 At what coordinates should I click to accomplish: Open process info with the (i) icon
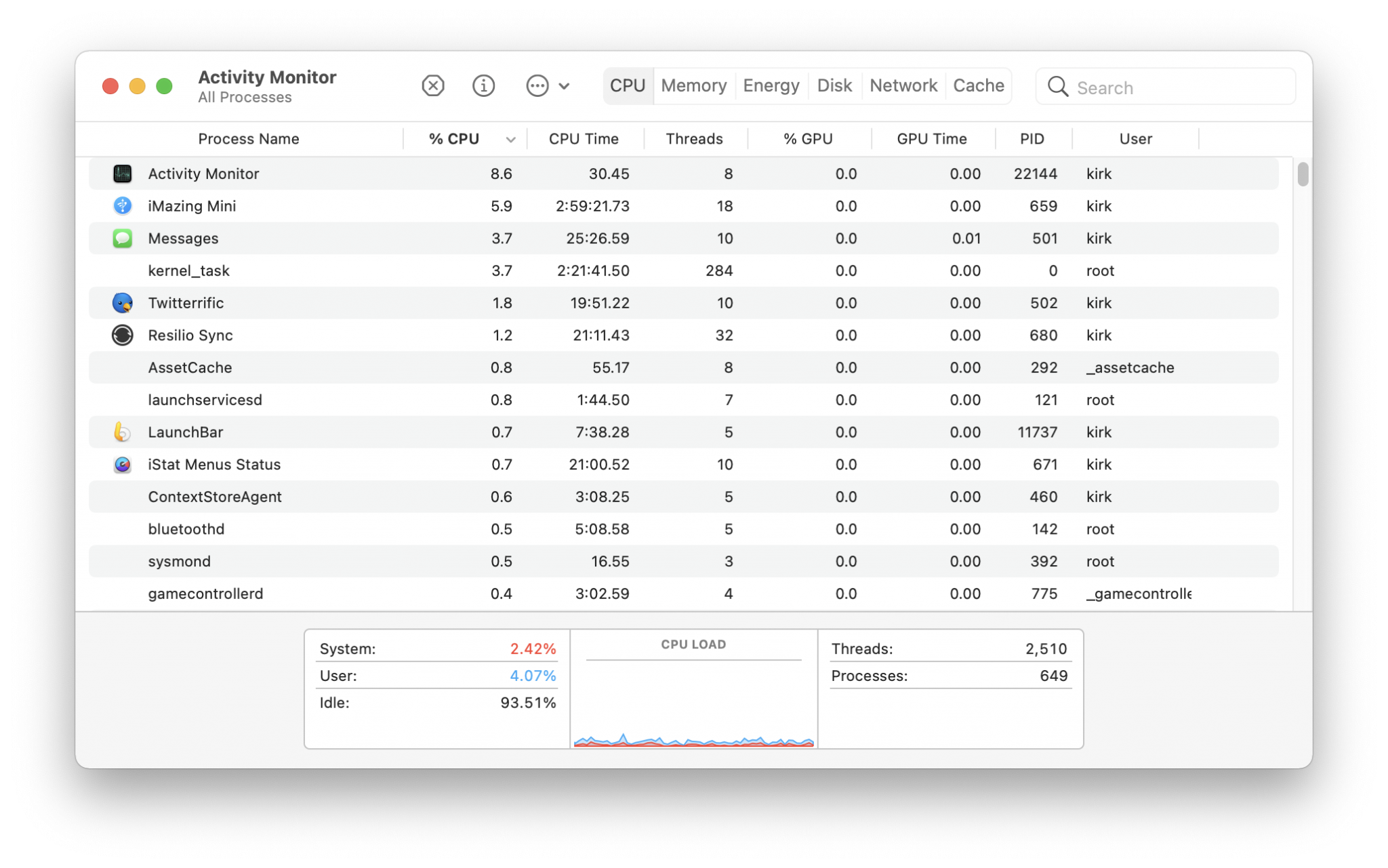483,86
